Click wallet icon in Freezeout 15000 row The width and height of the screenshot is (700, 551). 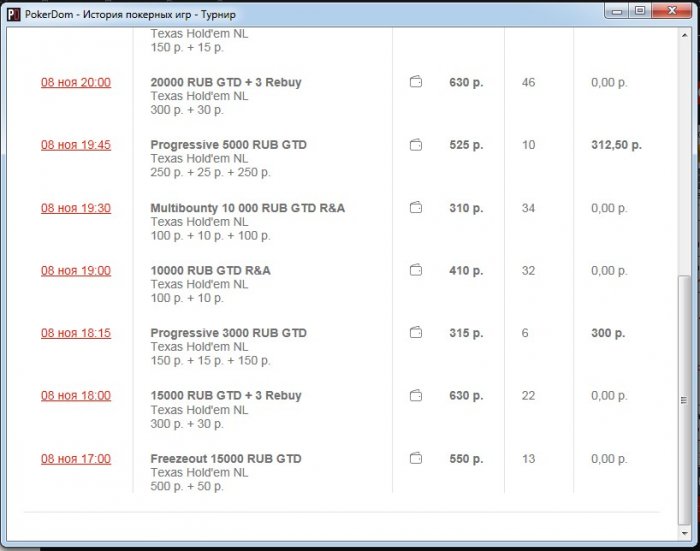tap(416, 459)
